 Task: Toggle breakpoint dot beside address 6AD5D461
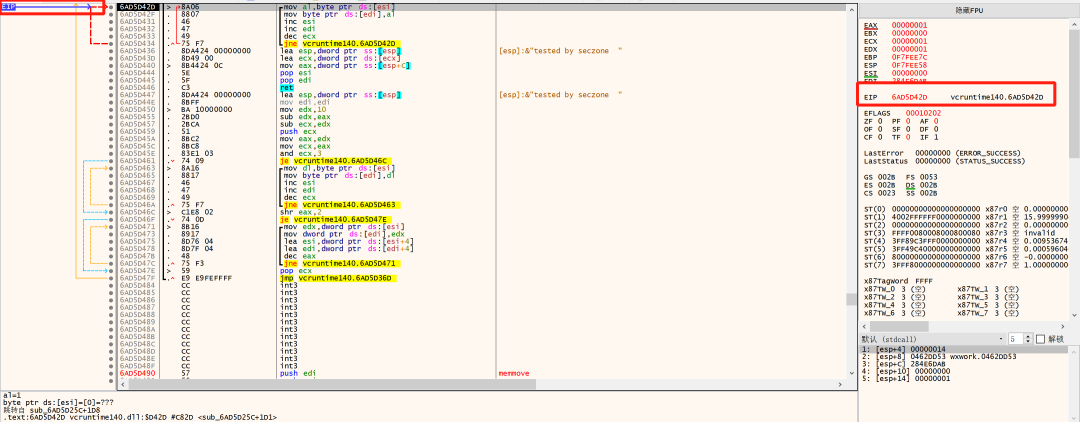point(110,160)
